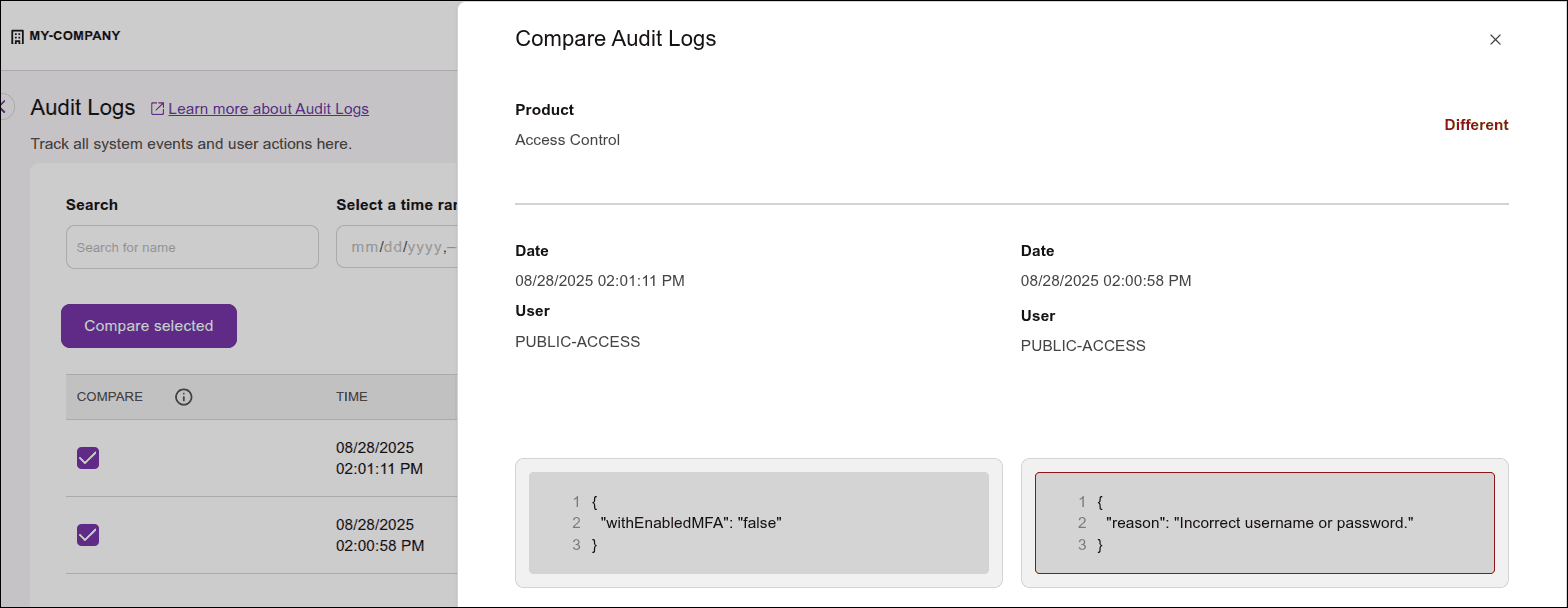Click the building icon next to MY-COMPANY
This screenshot has height=608, width=1568.
point(17,37)
